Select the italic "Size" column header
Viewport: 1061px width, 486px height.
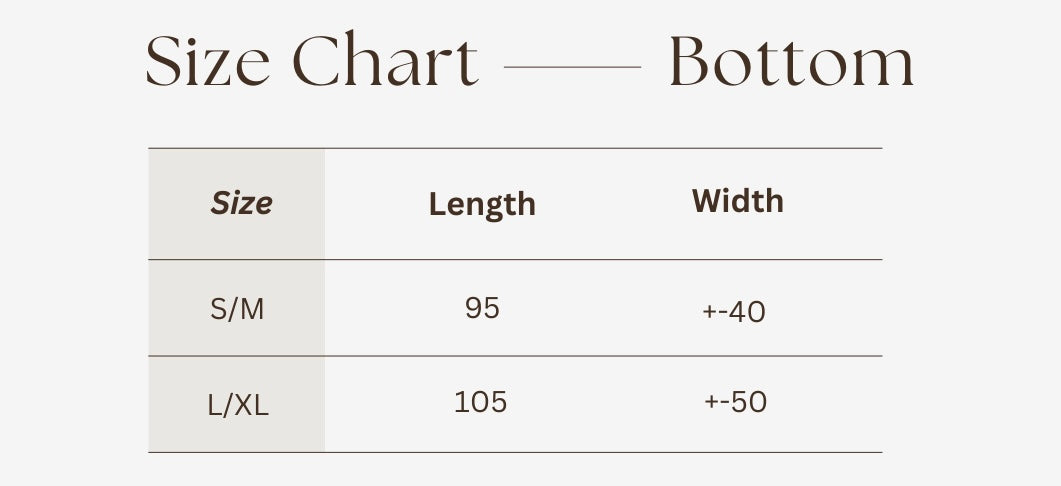coord(241,204)
